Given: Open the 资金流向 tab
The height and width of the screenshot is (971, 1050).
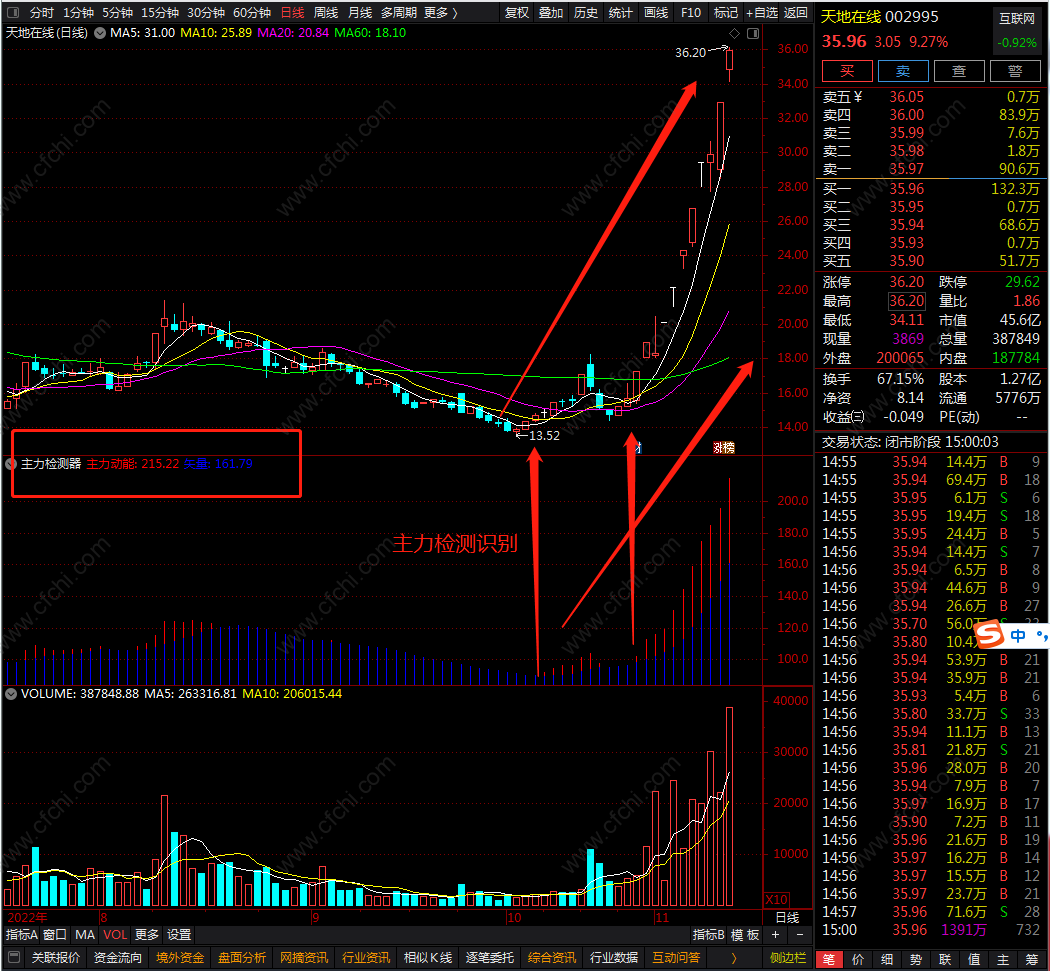Looking at the screenshot, I should pos(118,958).
